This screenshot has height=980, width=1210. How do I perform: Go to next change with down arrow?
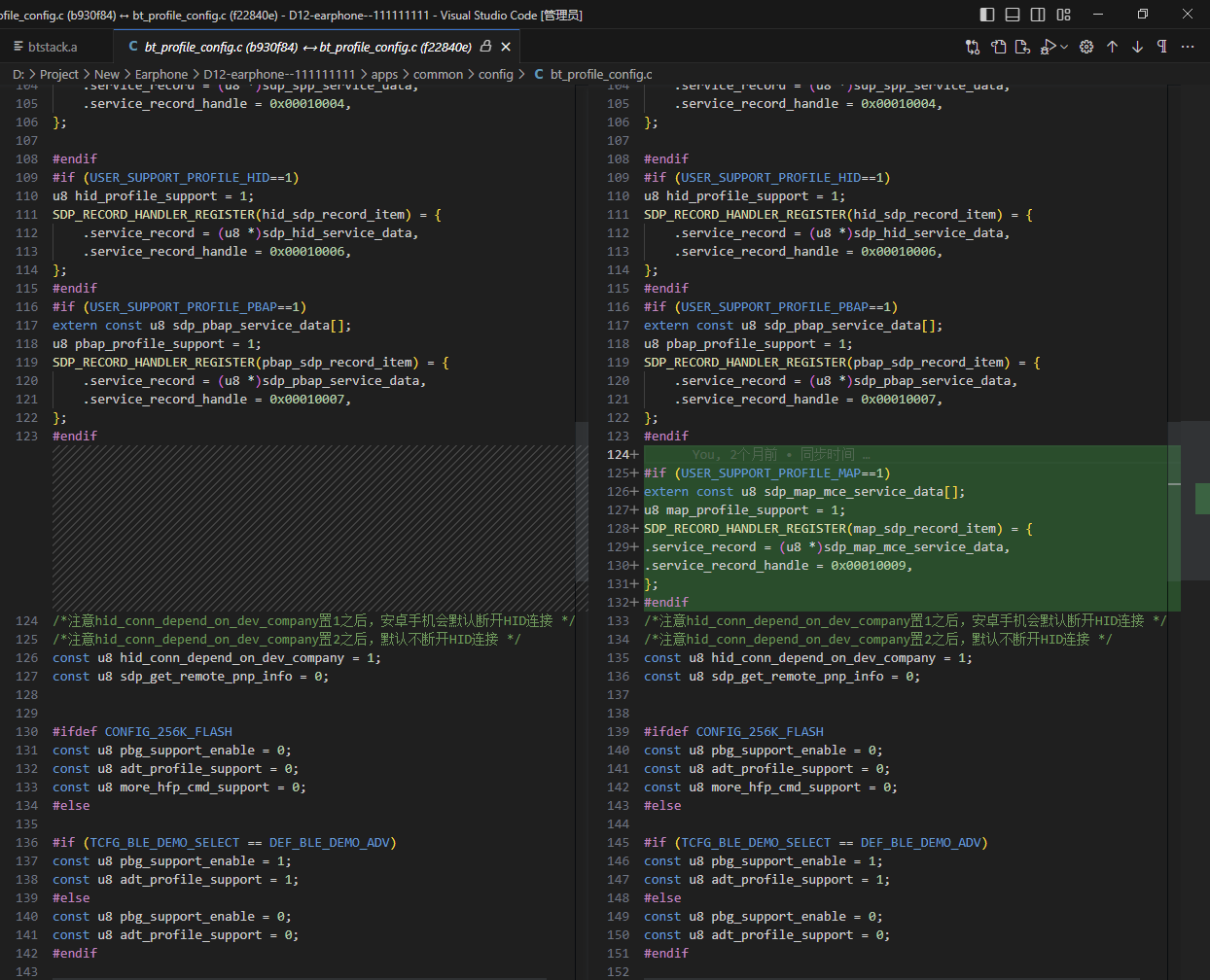(1137, 47)
